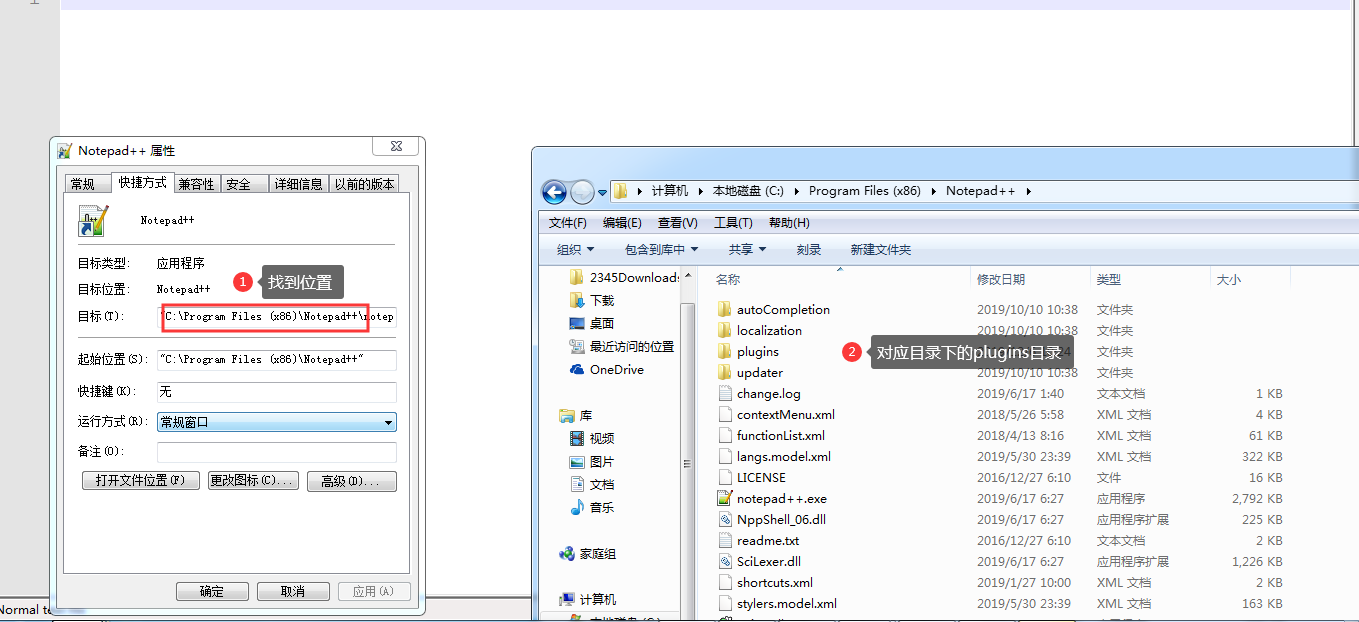Click the 打开文件位置 button
Screen dimensions: 1359x622
click(x=140, y=481)
